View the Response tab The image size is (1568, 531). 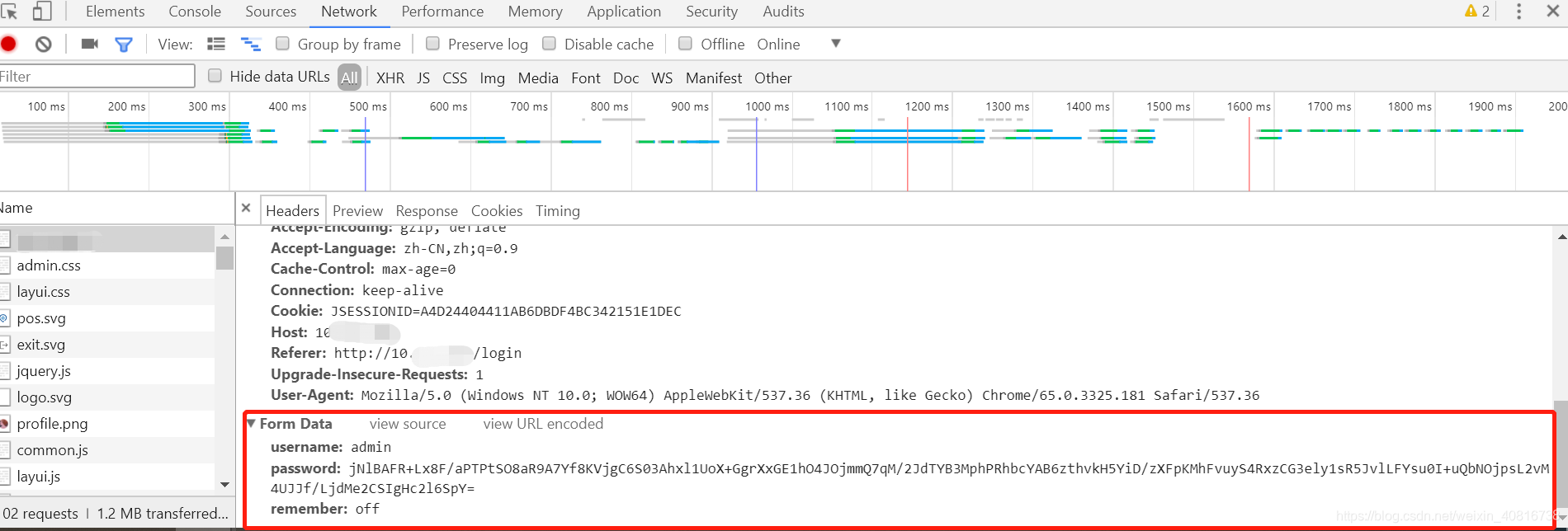pos(427,211)
